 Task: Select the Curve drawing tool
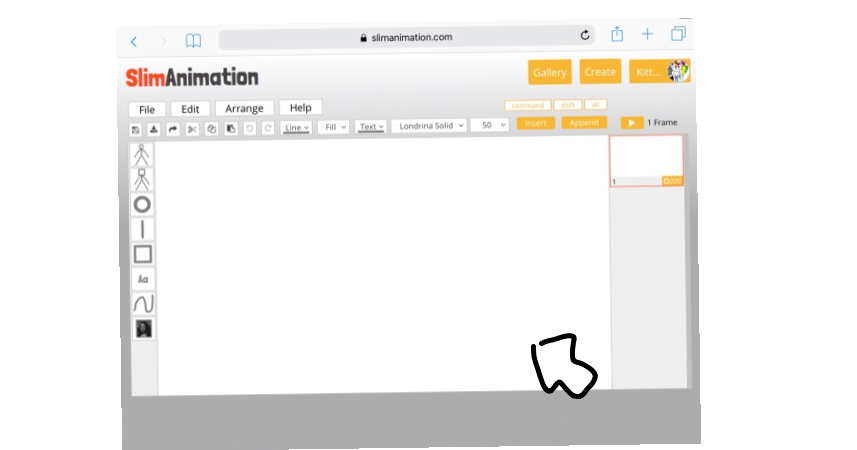pyautogui.click(x=144, y=304)
